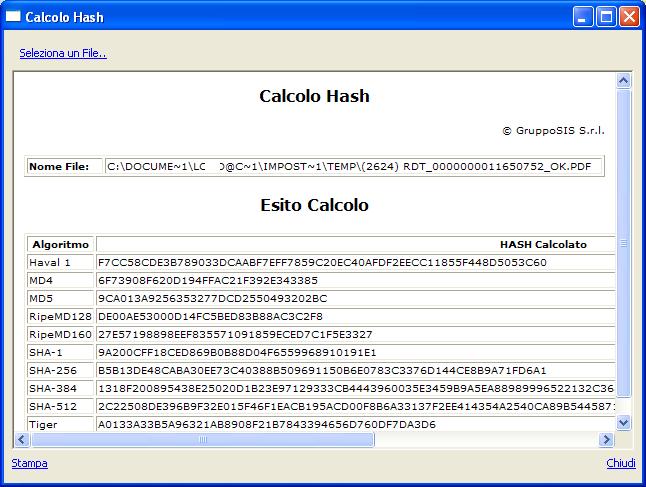
Task: Select the SHA-256 algorithm cell
Action: [61, 370]
